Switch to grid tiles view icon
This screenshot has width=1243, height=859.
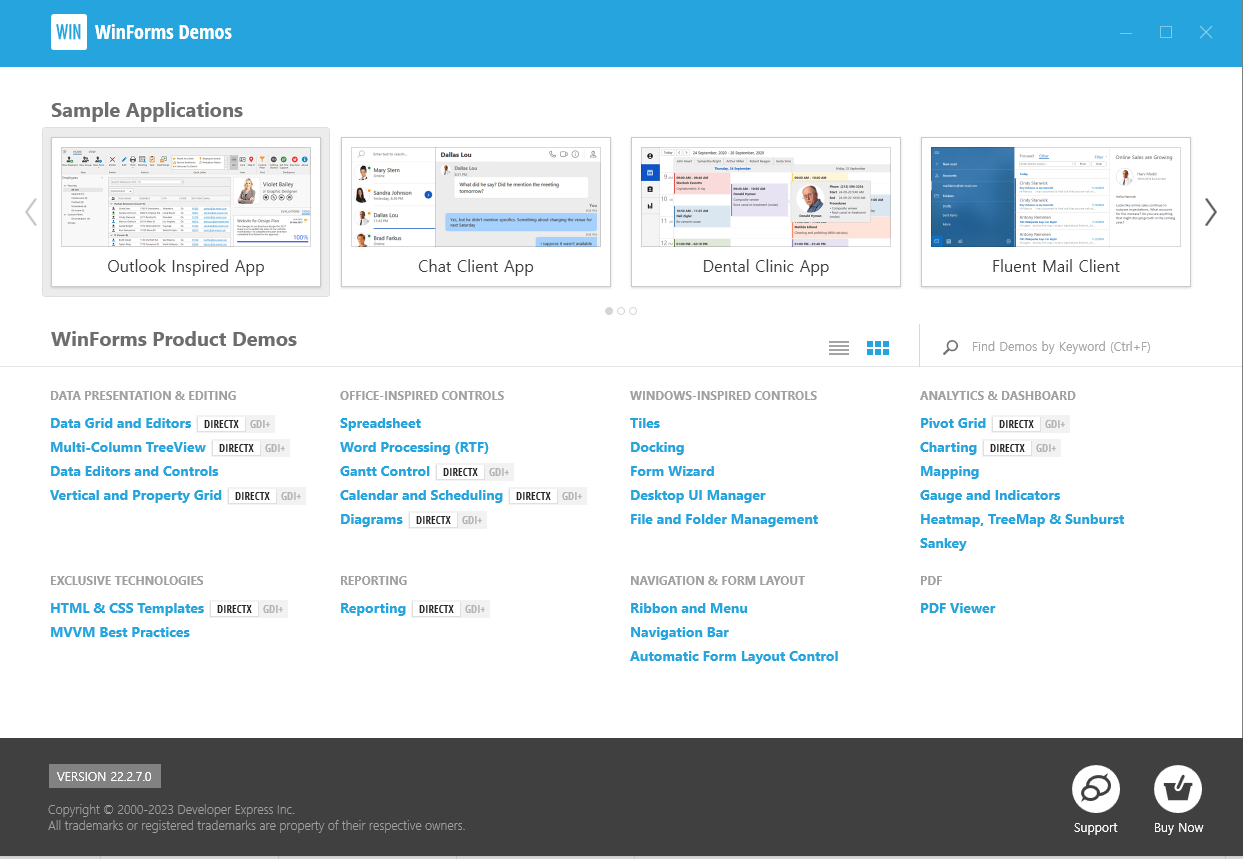(878, 347)
